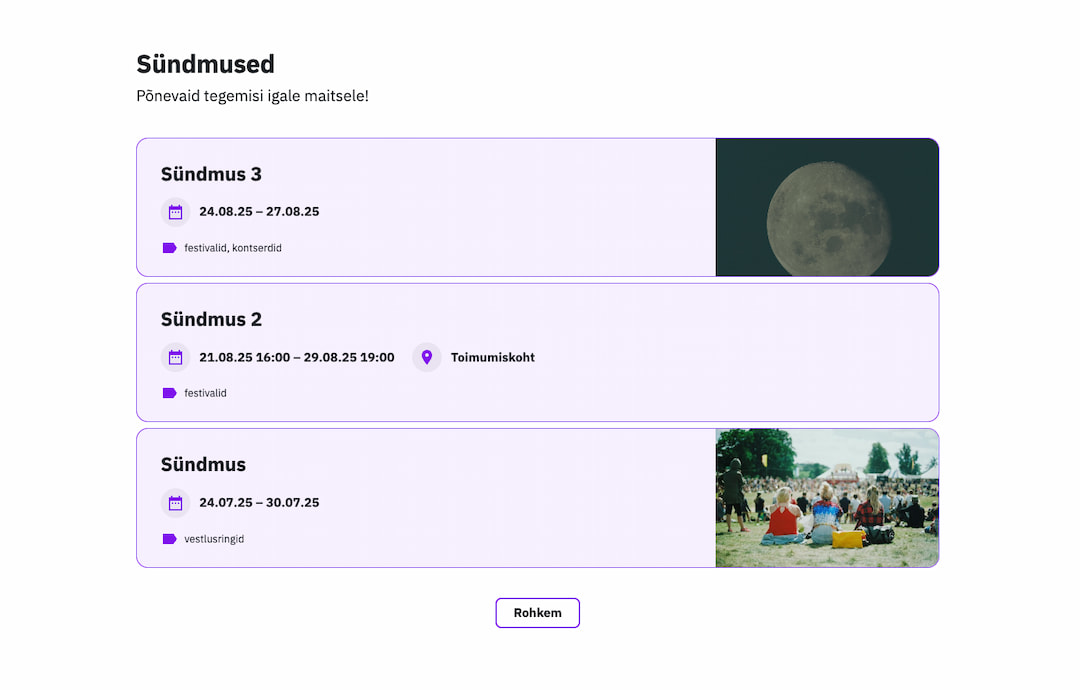Click the subtitle Põnevaid tegemisi igale maitsele!
This screenshot has width=1080, height=690.
point(253,96)
